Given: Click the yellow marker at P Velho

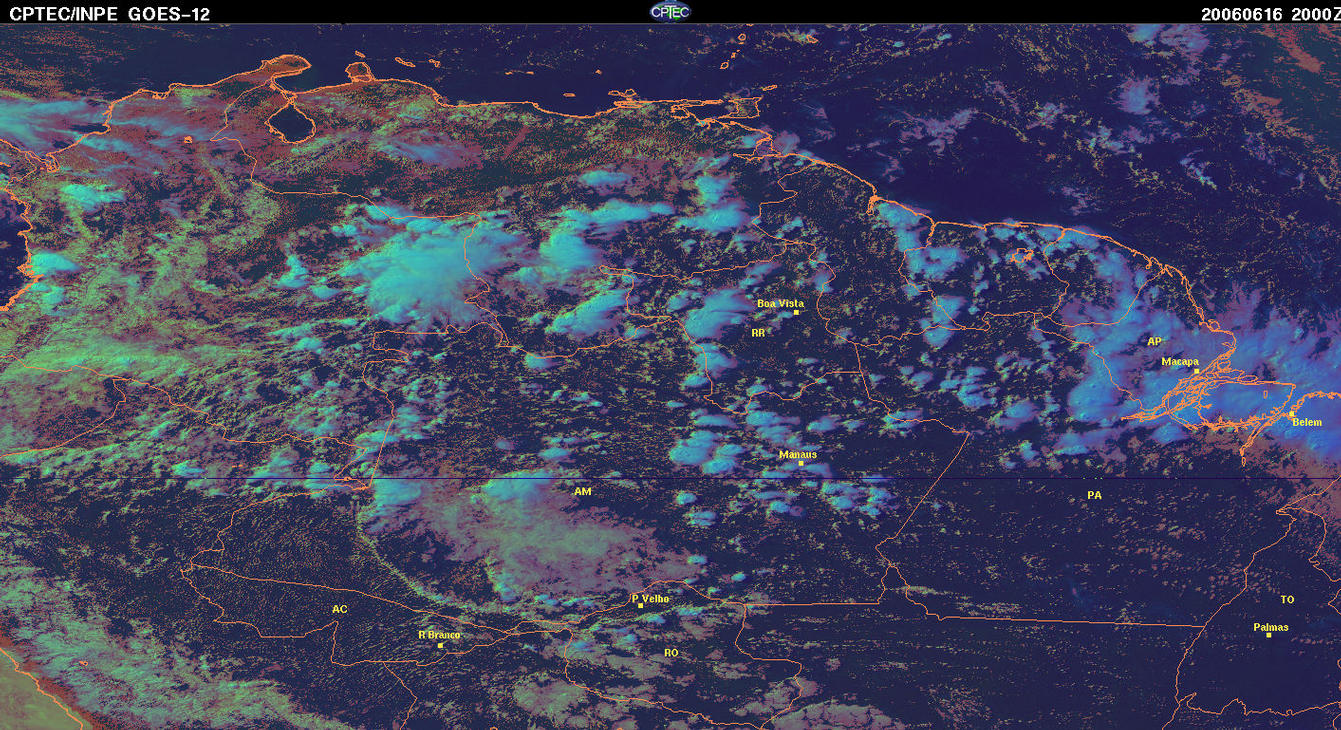Looking at the screenshot, I should point(640,606).
